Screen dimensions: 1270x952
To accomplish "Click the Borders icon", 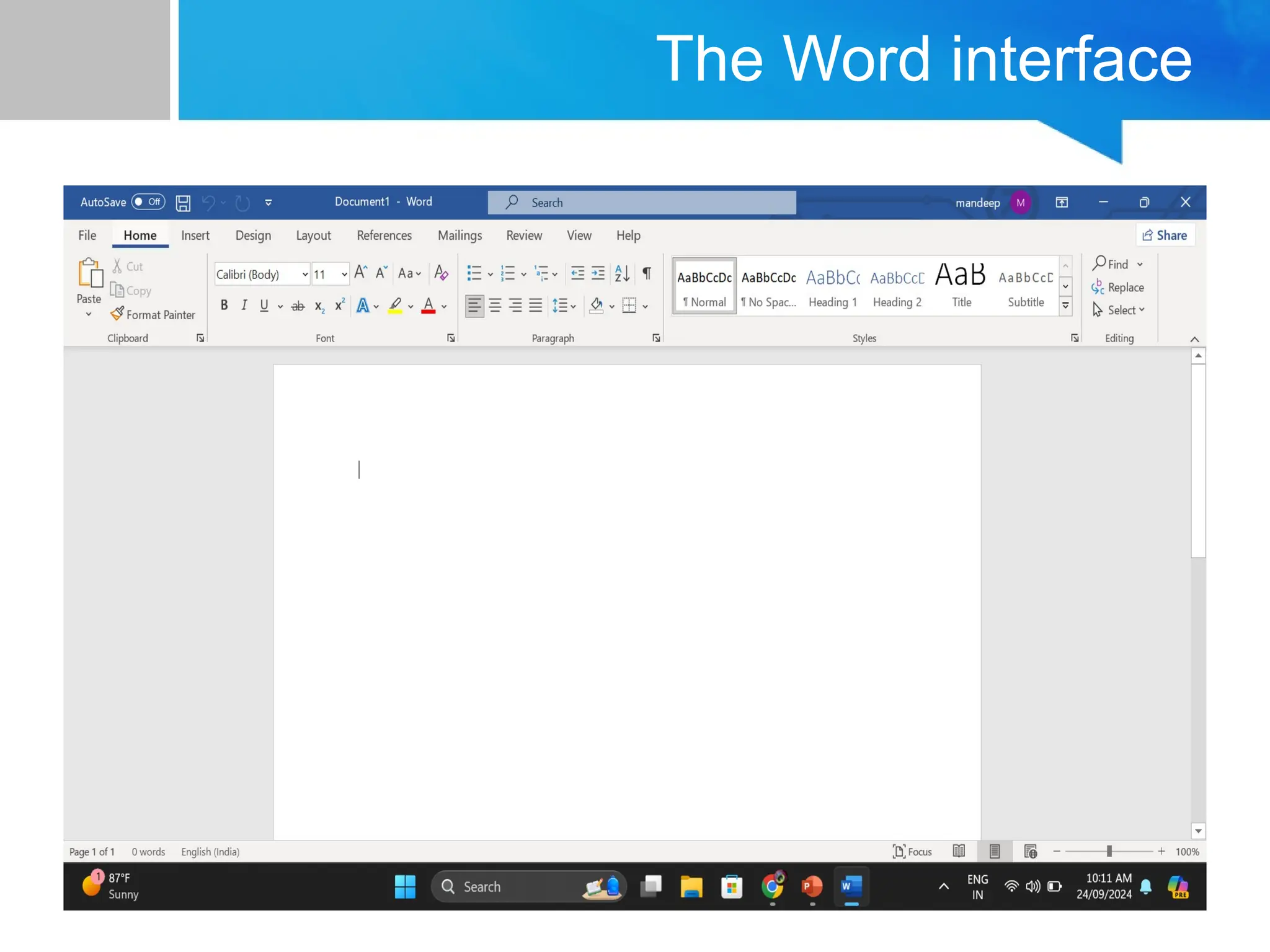I will coord(629,306).
